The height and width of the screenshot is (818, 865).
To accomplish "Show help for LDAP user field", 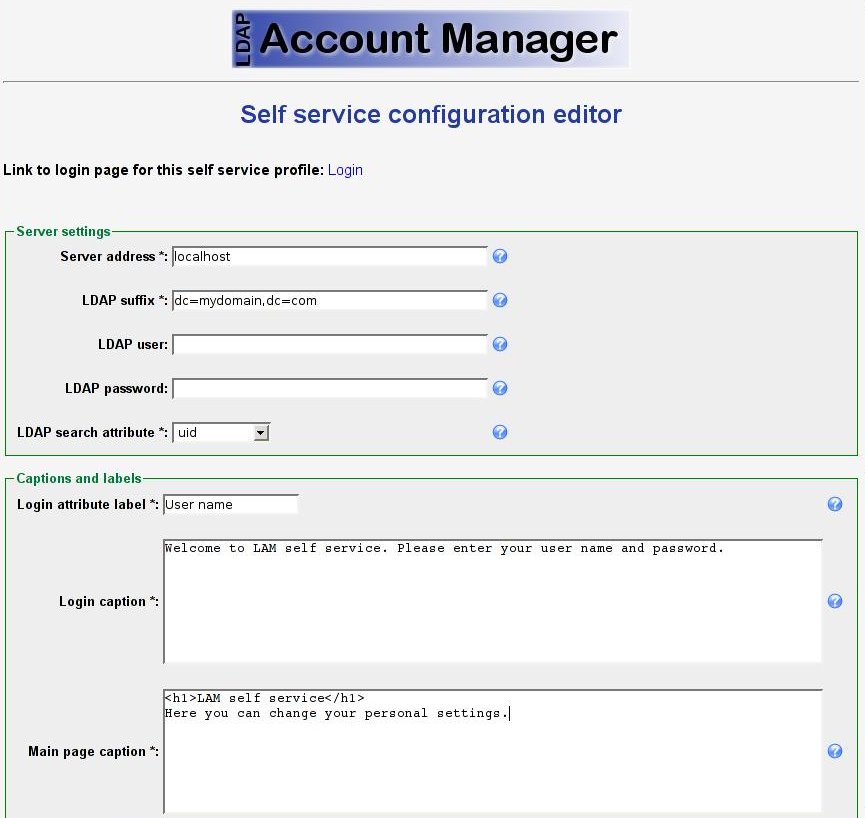I will pos(500,345).
